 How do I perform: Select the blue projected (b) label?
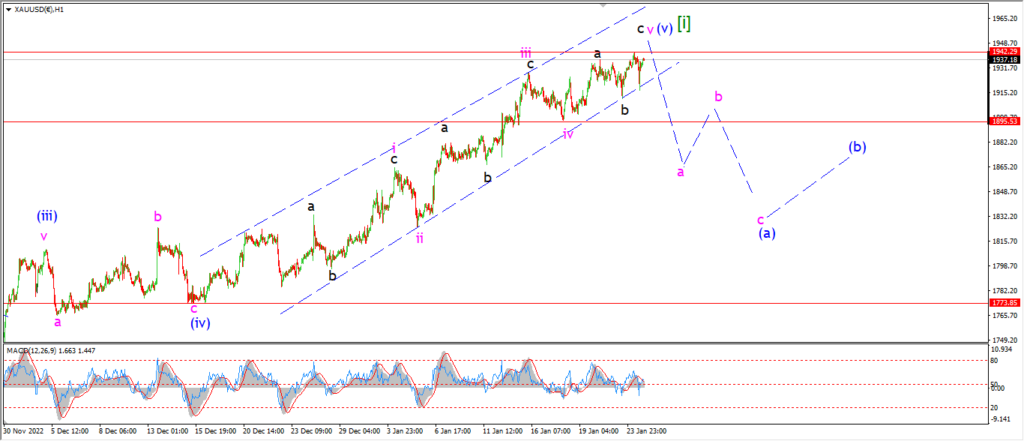pos(857,147)
